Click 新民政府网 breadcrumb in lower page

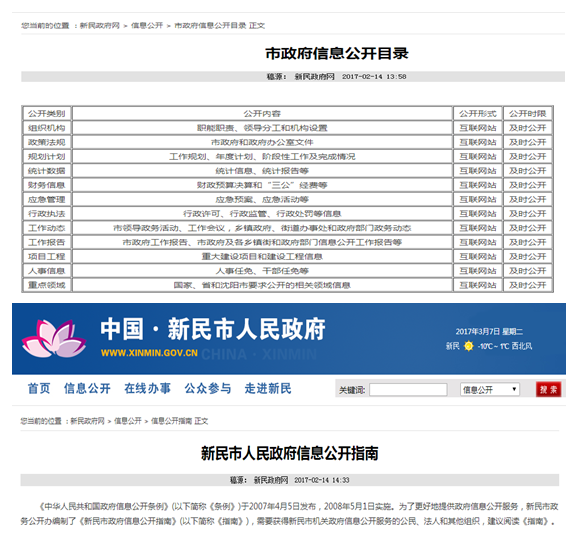(88, 421)
